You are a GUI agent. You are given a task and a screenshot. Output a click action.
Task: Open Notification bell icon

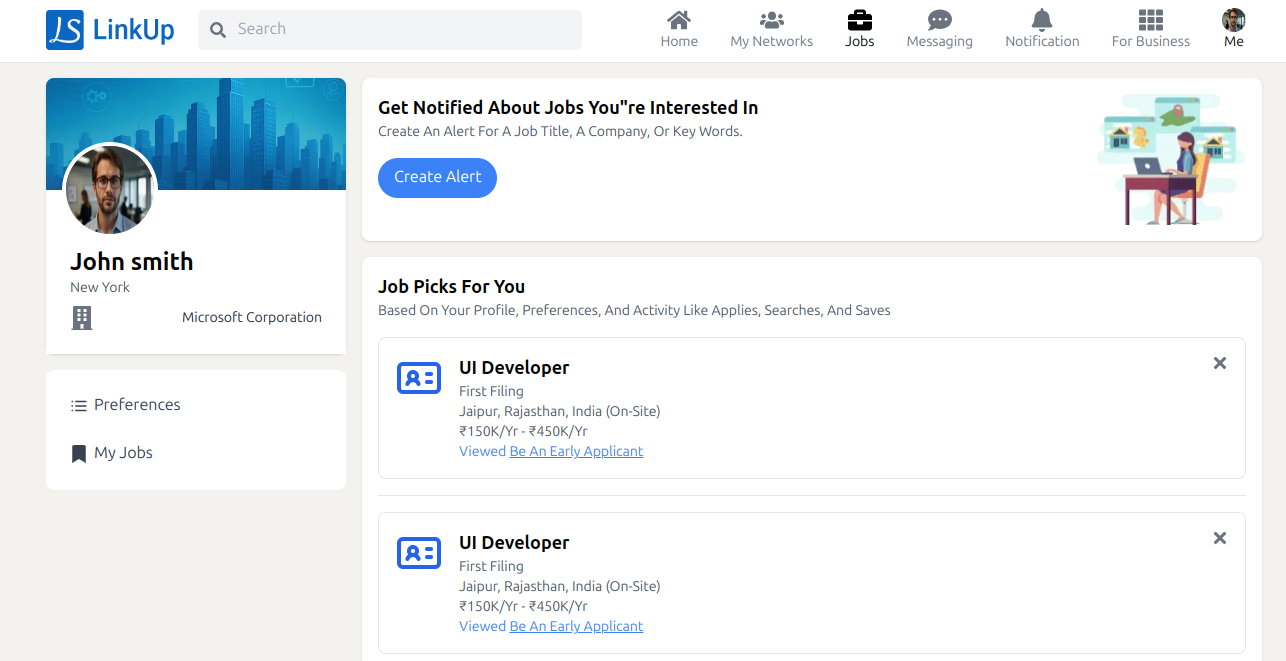[1042, 20]
